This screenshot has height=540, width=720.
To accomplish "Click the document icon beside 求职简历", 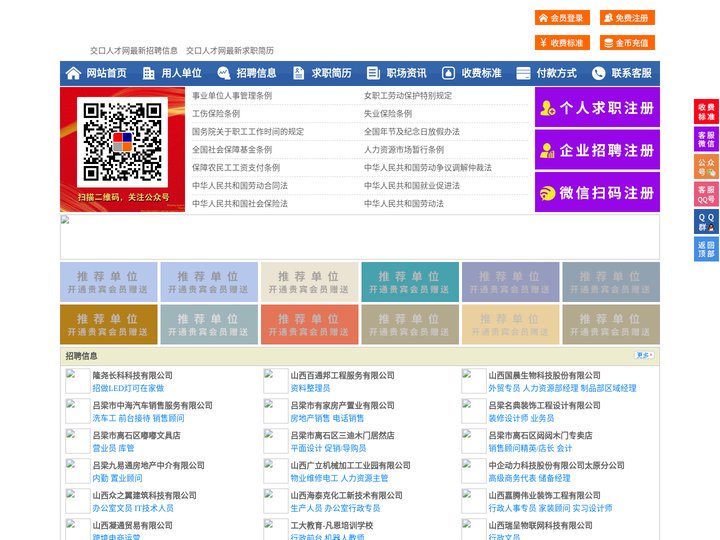I will click(x=298, y=73).
